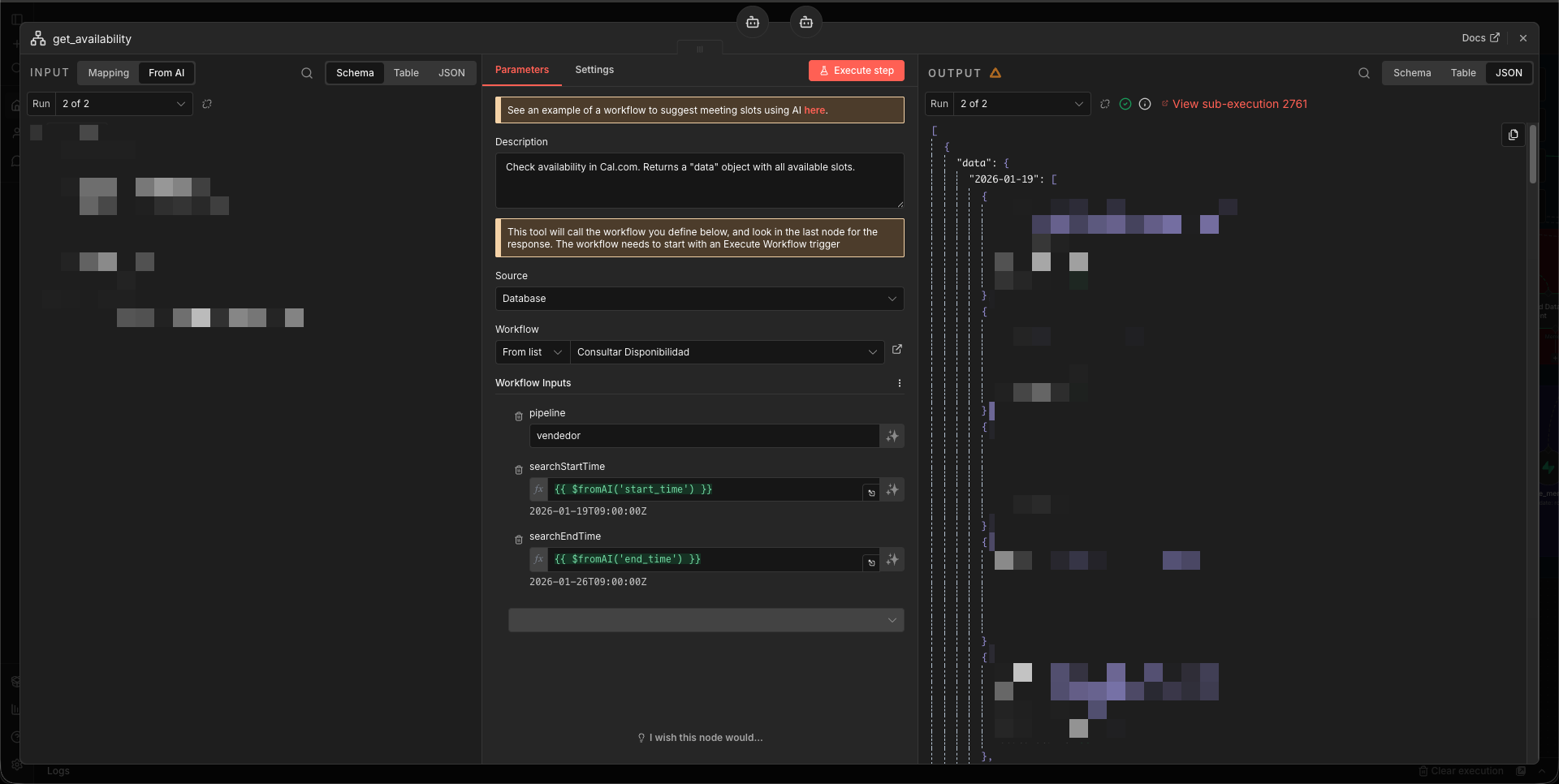This screenshot has height=784, width=1559.
Task: Click the output panel search icon
Action: coord(1364,73)
